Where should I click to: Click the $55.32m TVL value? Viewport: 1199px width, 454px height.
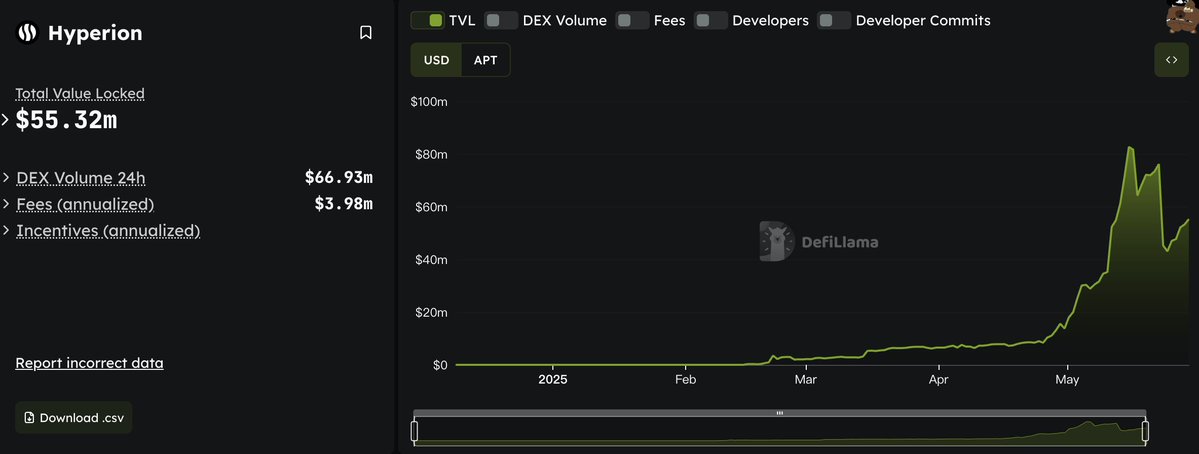click(67, 119)
